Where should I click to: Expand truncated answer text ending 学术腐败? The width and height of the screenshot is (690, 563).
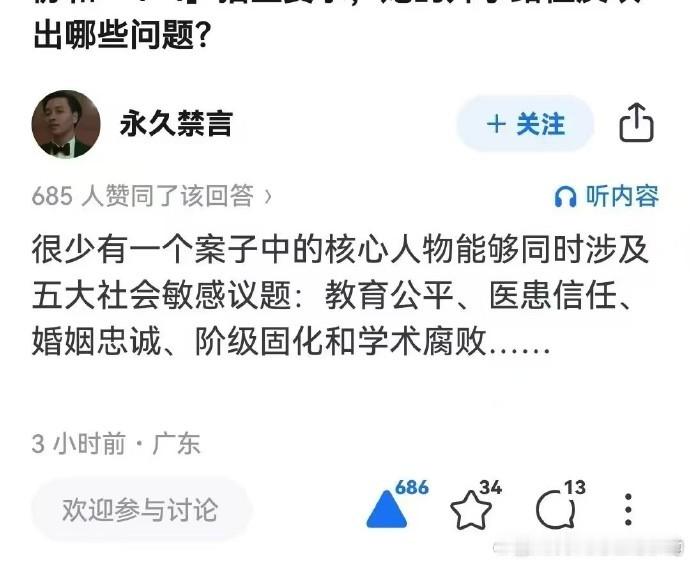pyautogui.click(x=291, y=341)
